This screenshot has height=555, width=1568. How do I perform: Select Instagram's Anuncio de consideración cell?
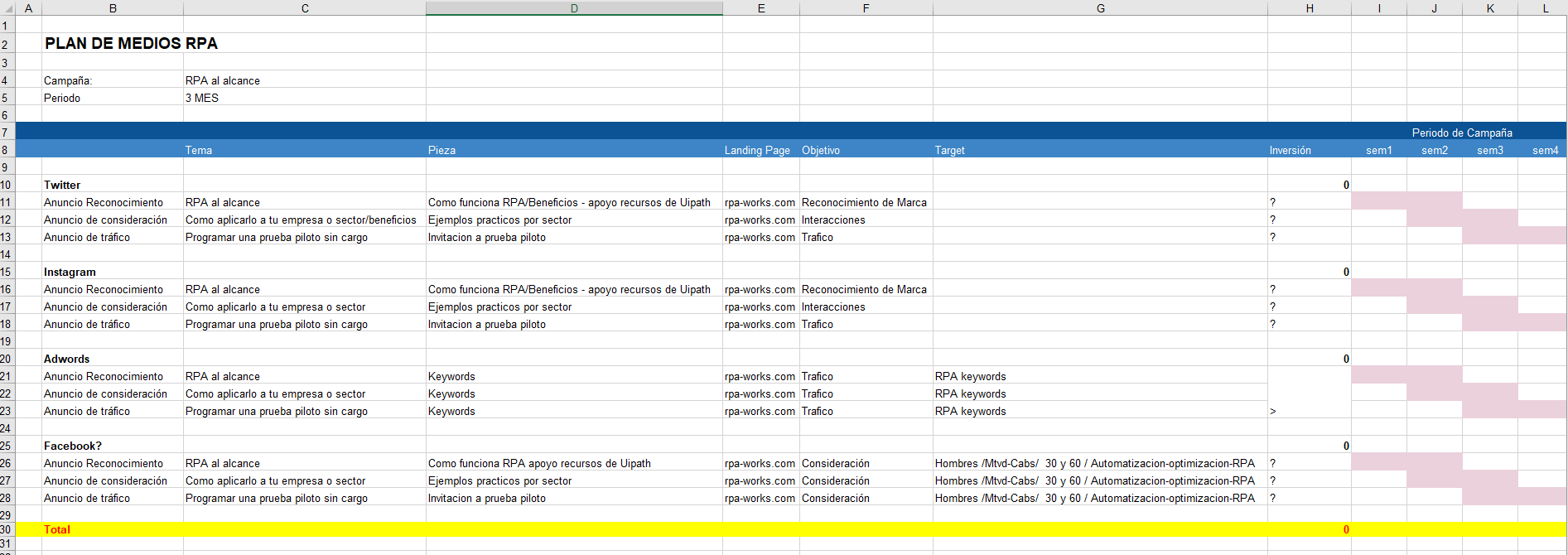click(x=113, y=306)
